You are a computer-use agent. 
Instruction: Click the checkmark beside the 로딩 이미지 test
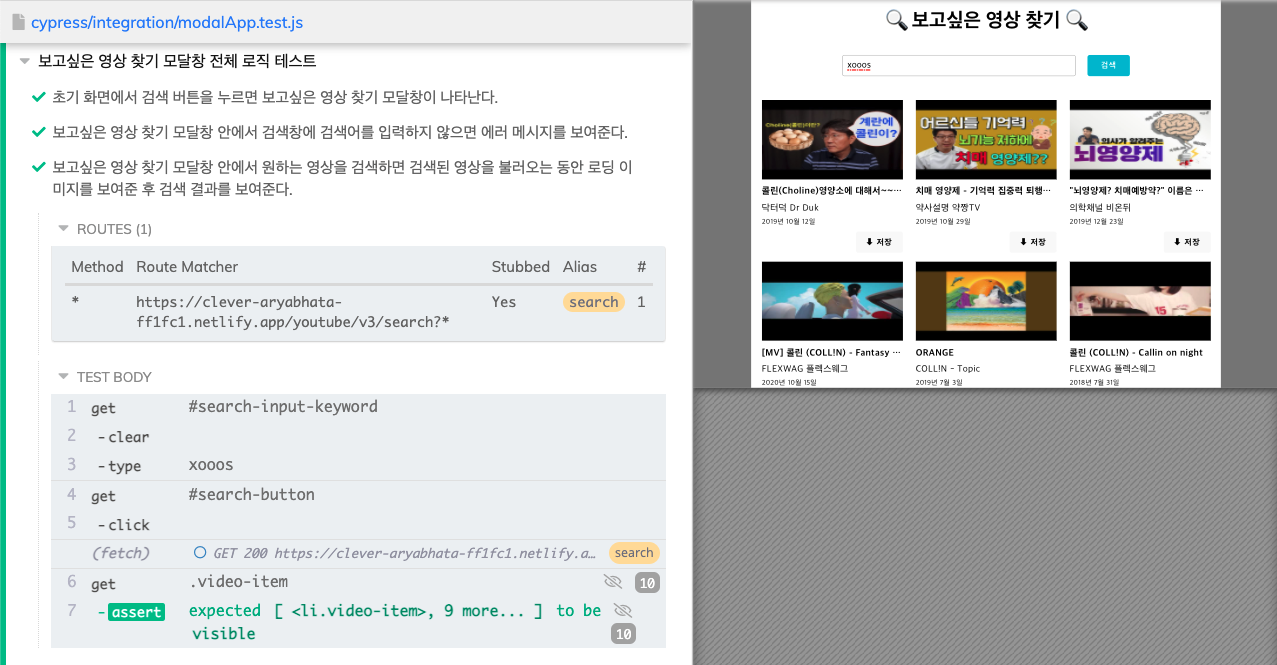pyautogui.click(x=39, y=167)
